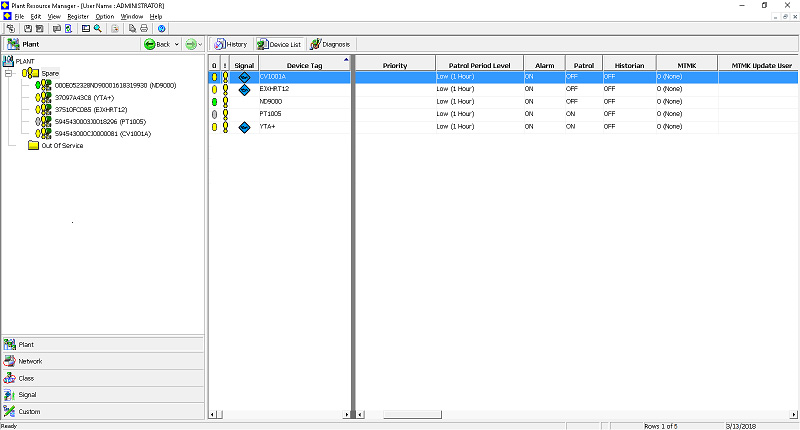This screenshot has width=800, height=430.
Task: Sort by Patrol Period Level column header
Action: 473,65
